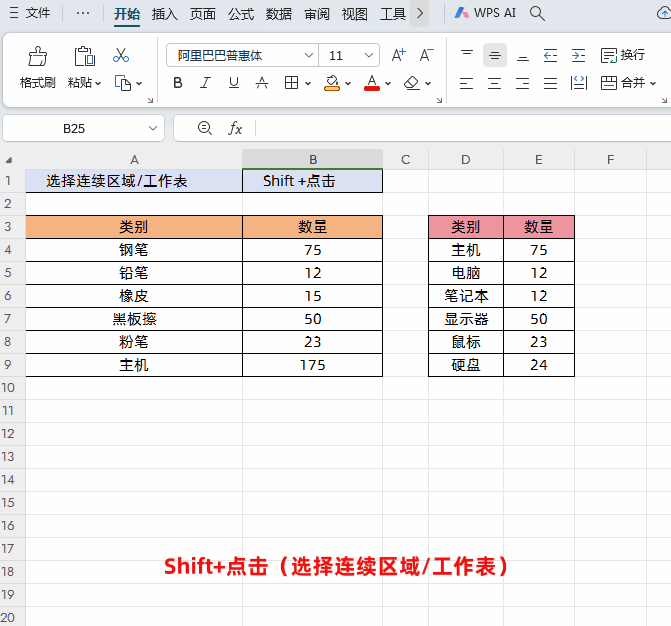
Task: Click the red font color button
Action: pos(372,83)
